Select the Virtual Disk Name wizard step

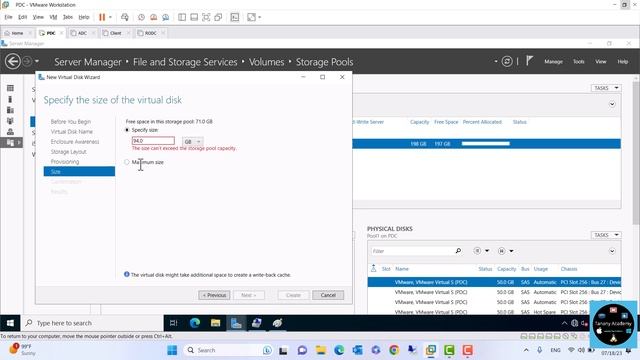click(71, 131)
